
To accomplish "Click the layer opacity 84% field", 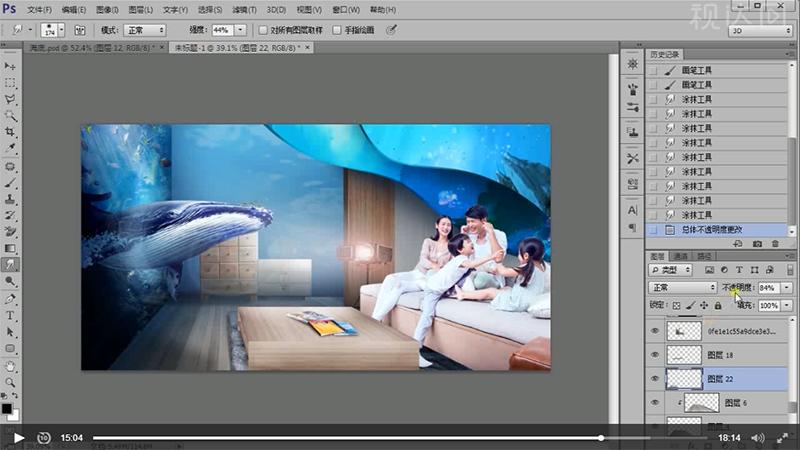I will 767,288.
